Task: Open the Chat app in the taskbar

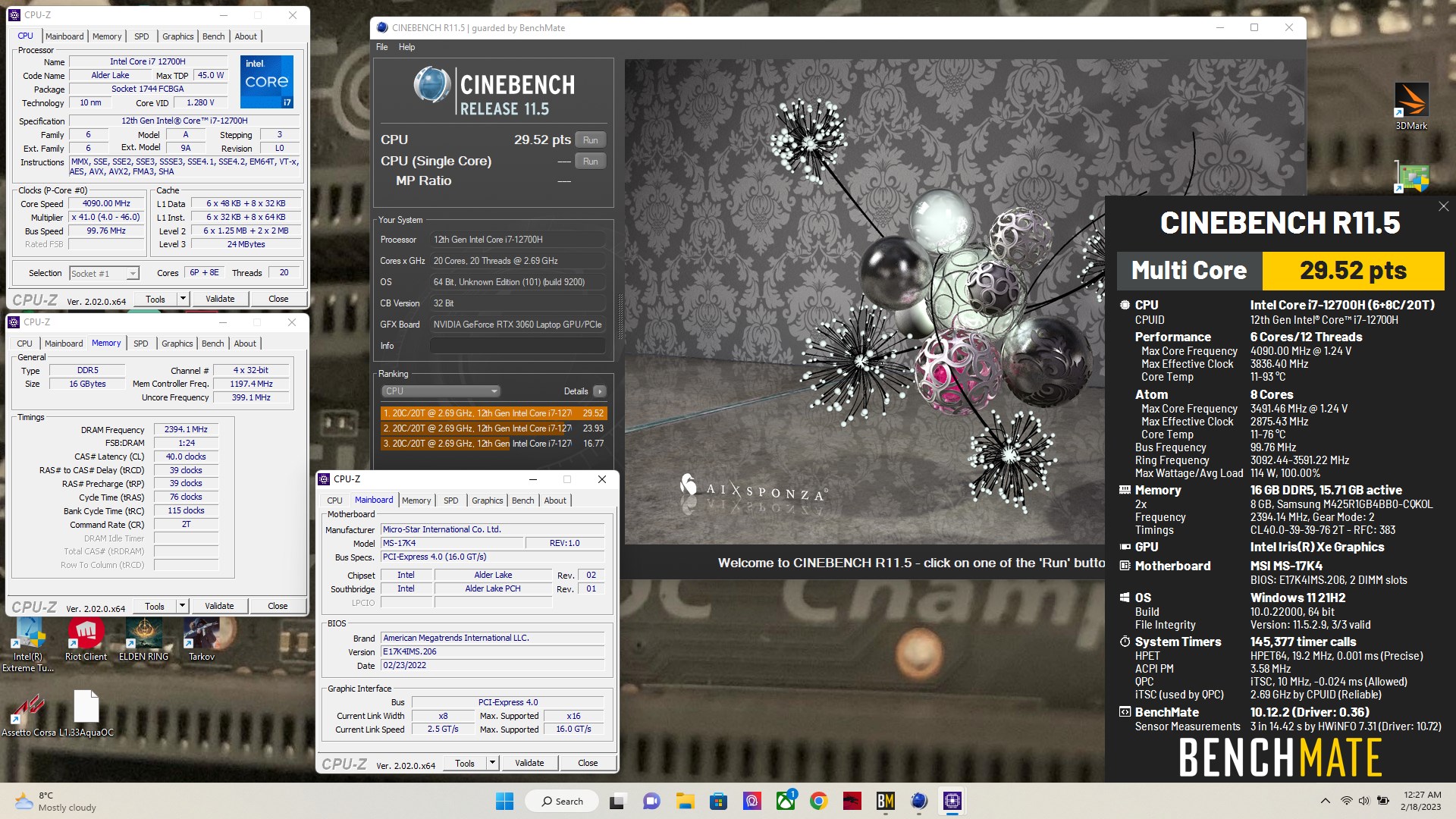Action: pos(651,801)
